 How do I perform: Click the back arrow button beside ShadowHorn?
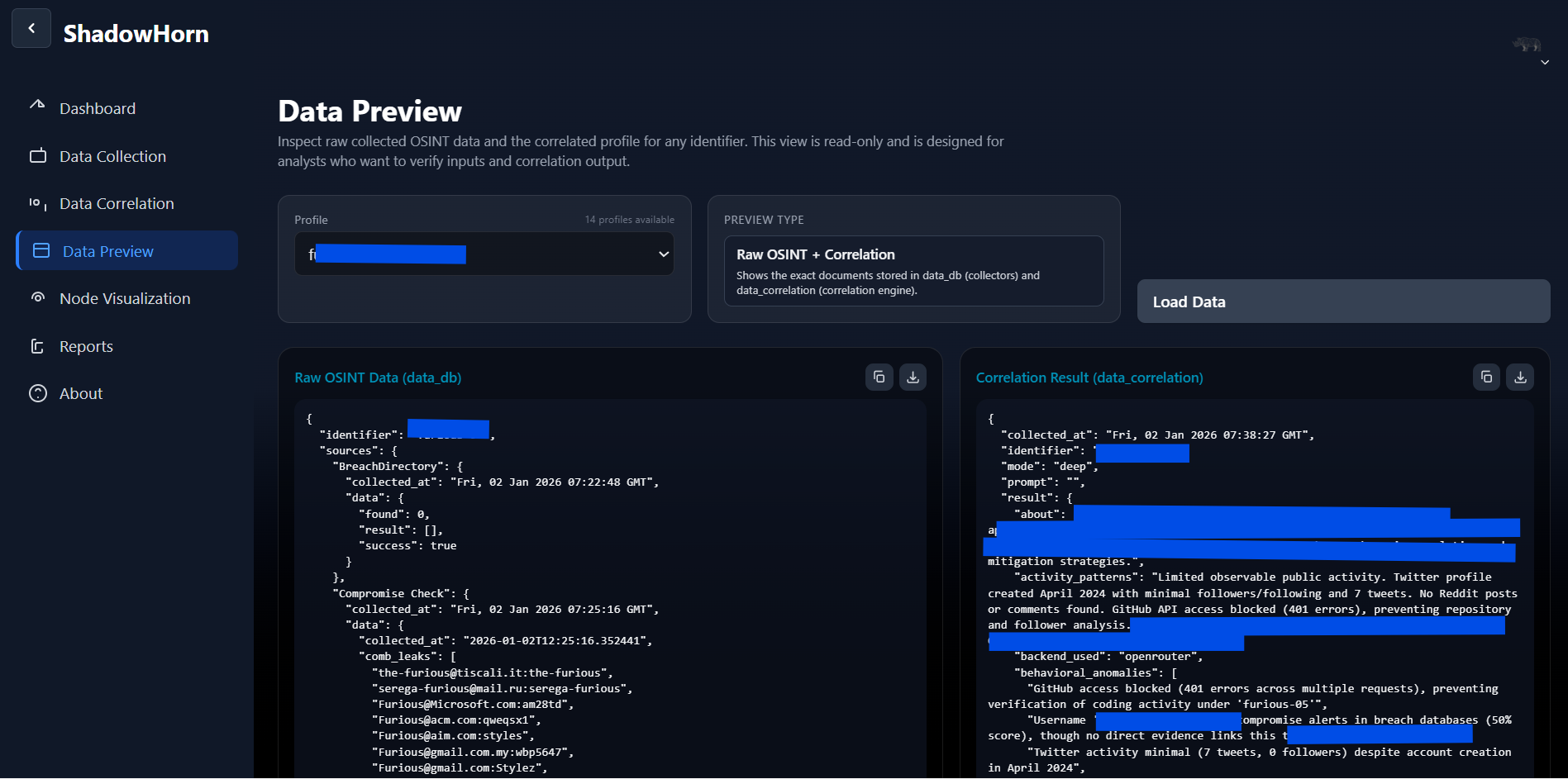tap(31, 28)
